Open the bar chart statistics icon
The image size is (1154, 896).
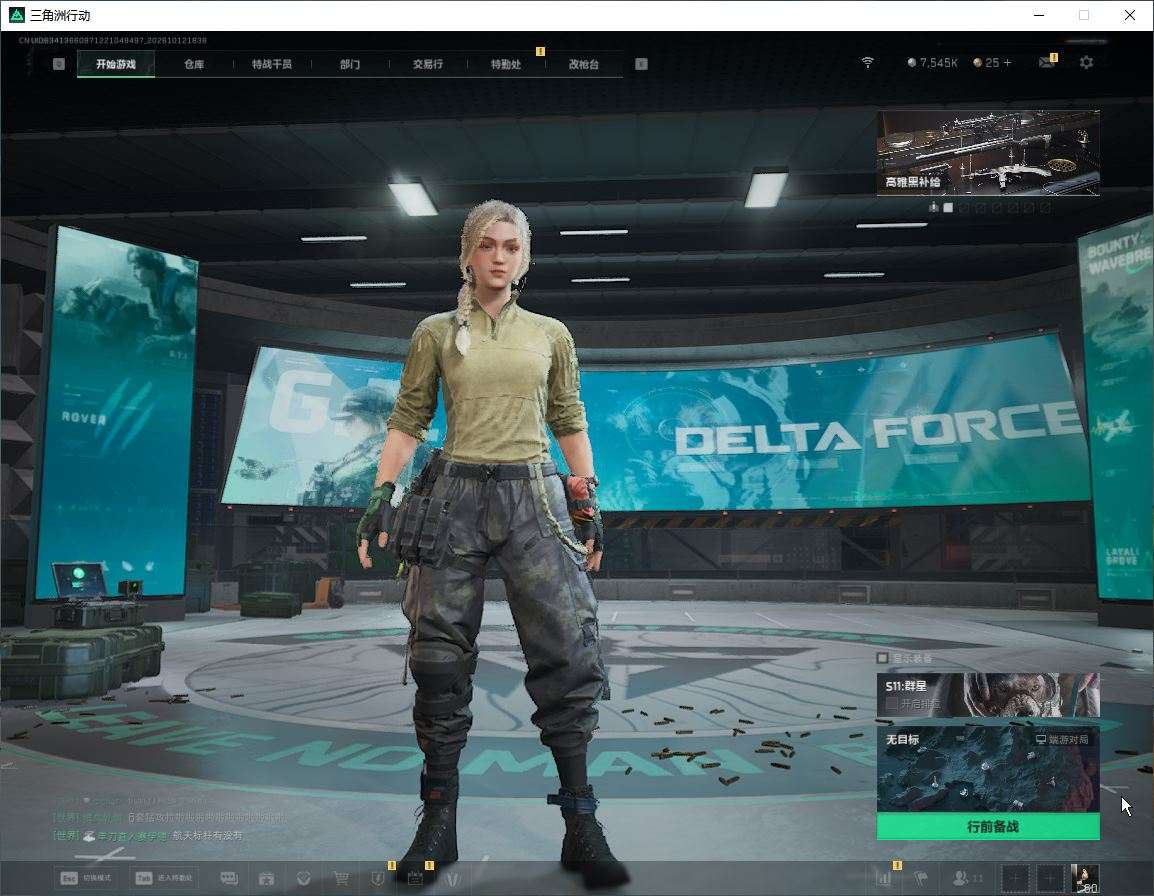point(884,878)
